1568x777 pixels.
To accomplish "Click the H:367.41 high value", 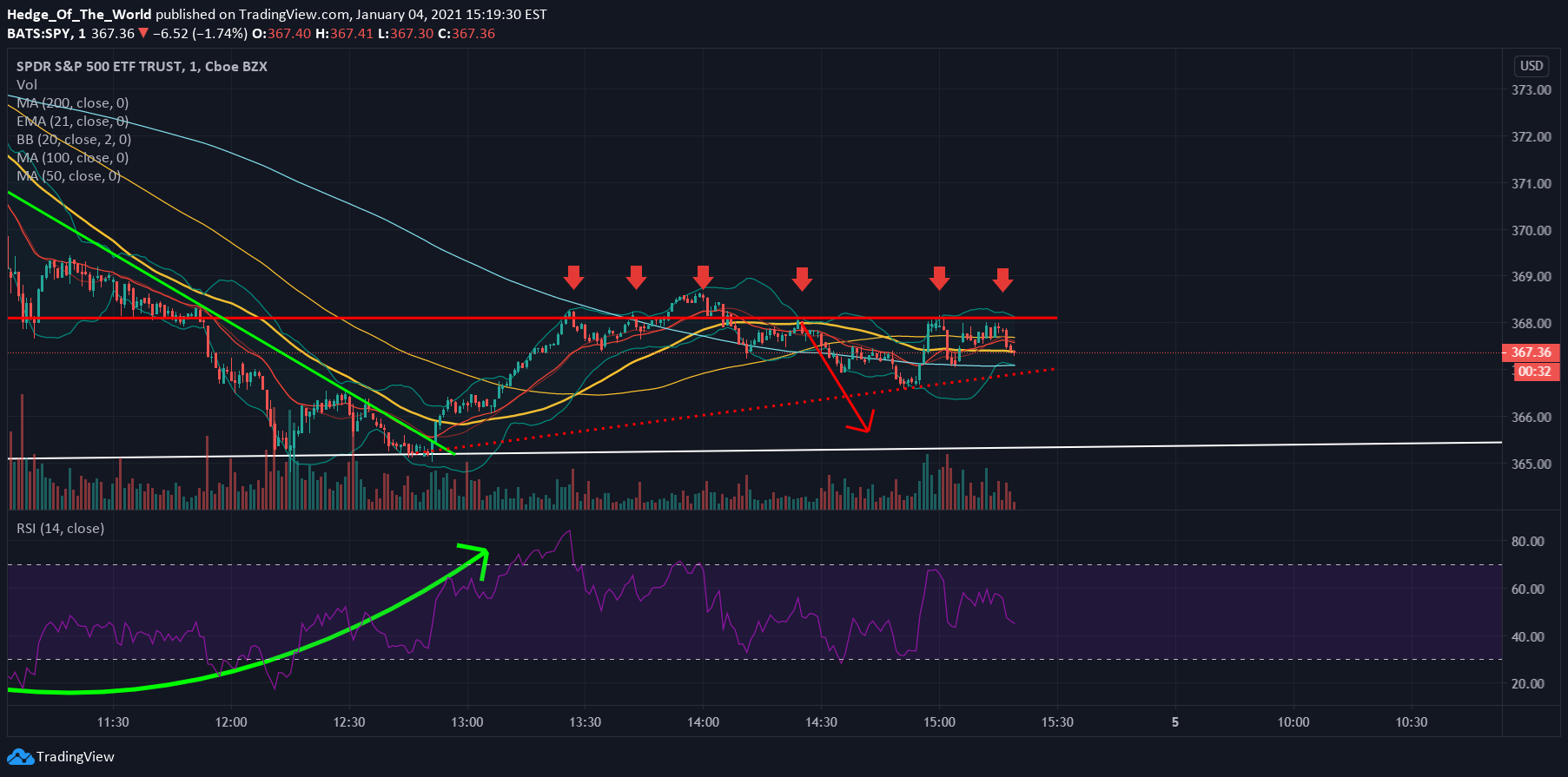I will coord(344,34).
